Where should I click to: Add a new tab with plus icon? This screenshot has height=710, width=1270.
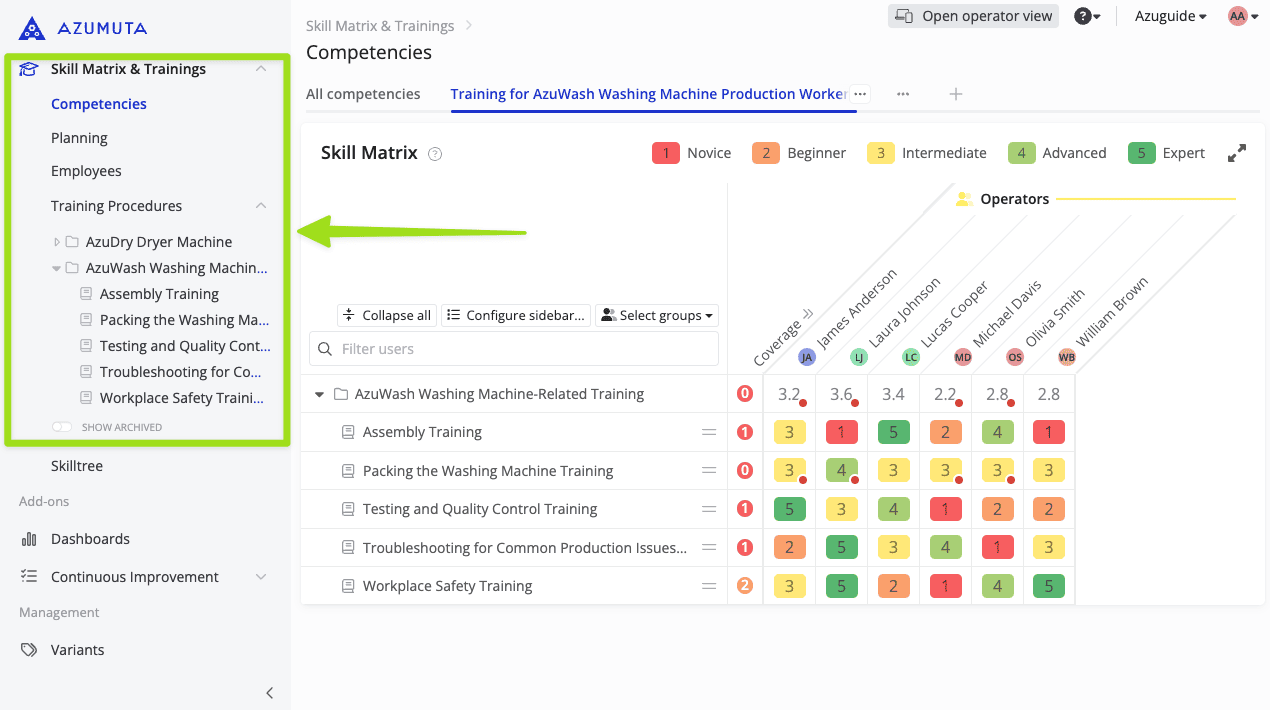coord(955,94)
